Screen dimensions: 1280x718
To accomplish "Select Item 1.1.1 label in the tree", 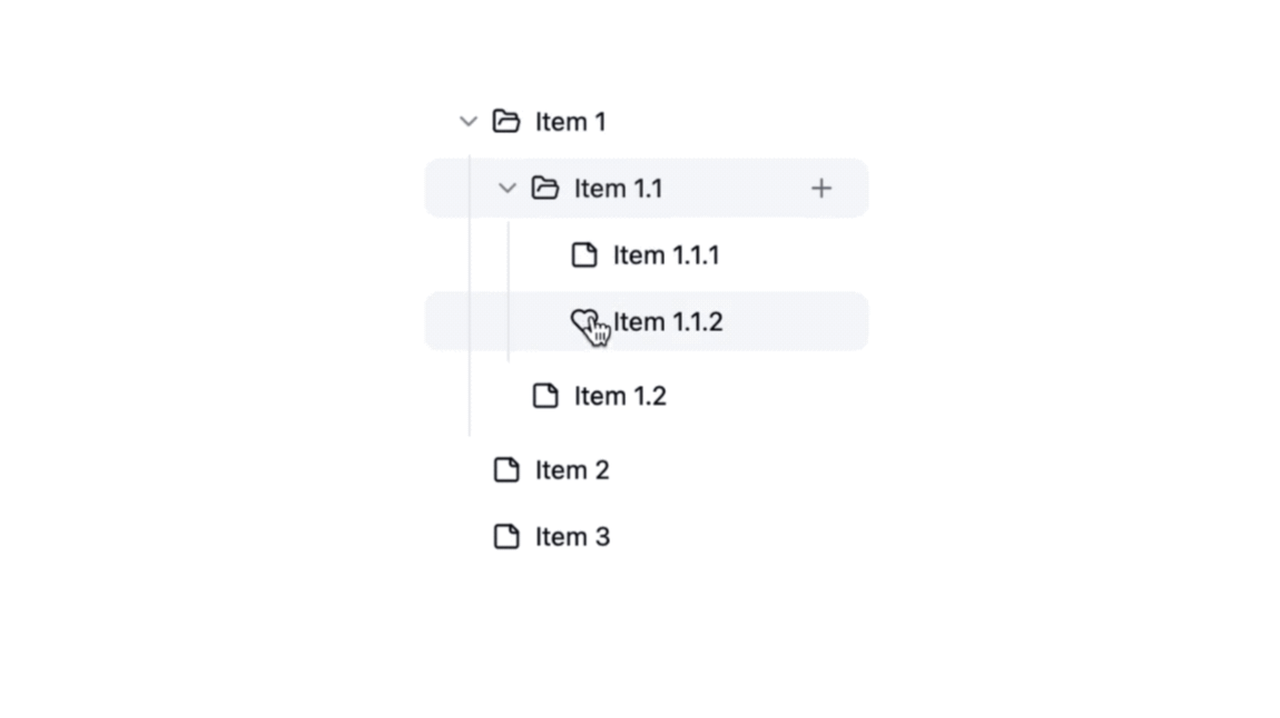I will click(x=666, y=255).
